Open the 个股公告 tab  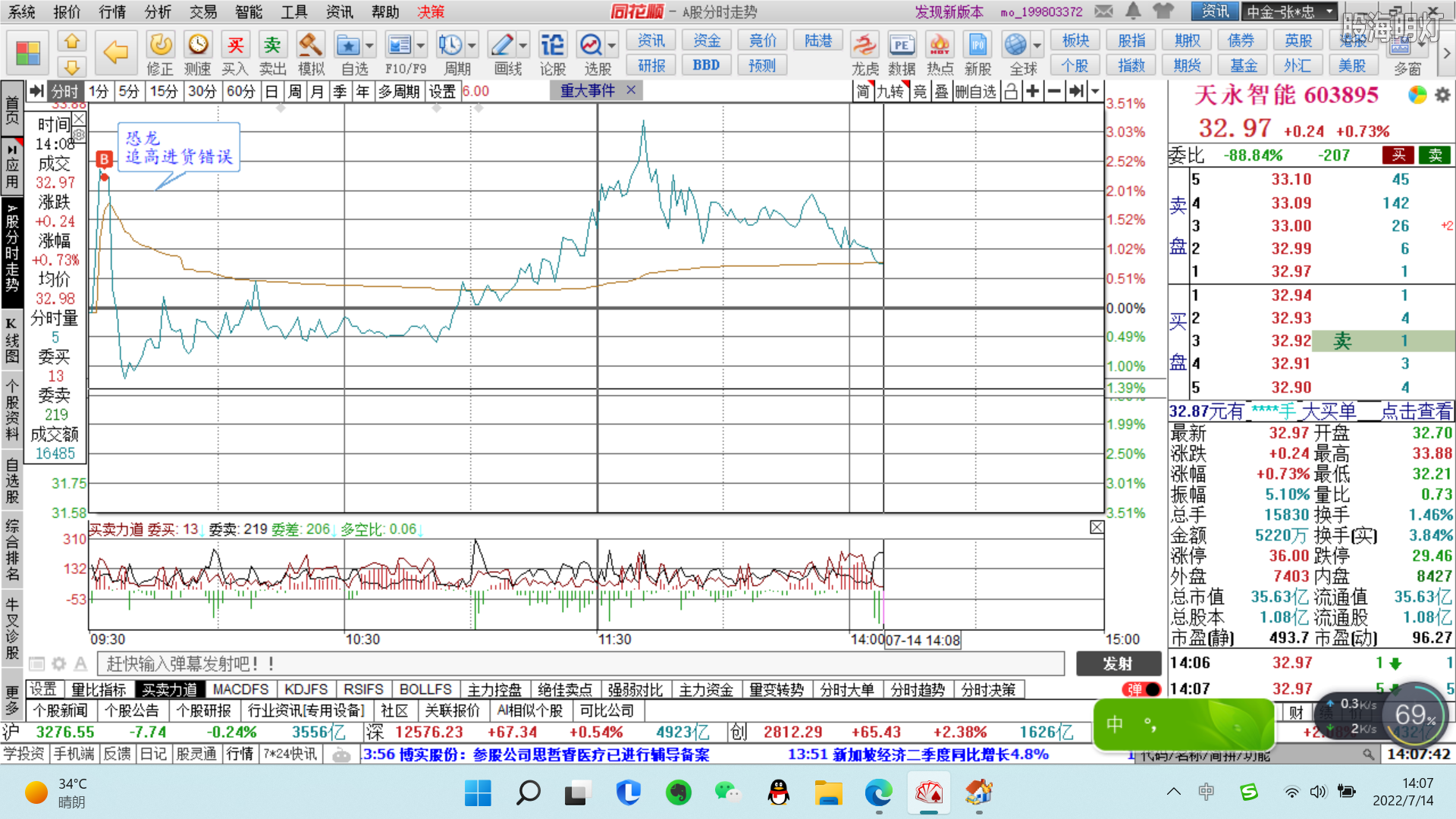click(x=132, y=711)
